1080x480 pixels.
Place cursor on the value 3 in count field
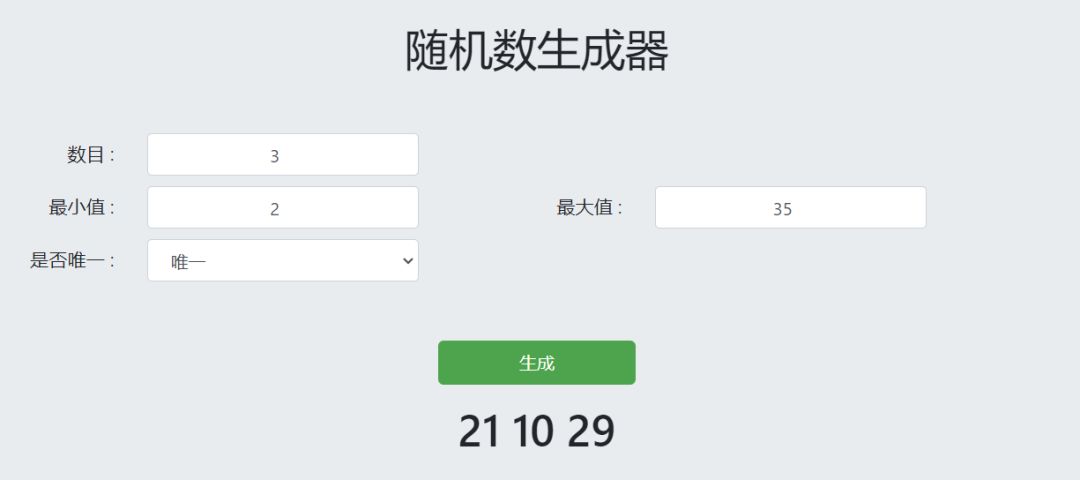275,156
